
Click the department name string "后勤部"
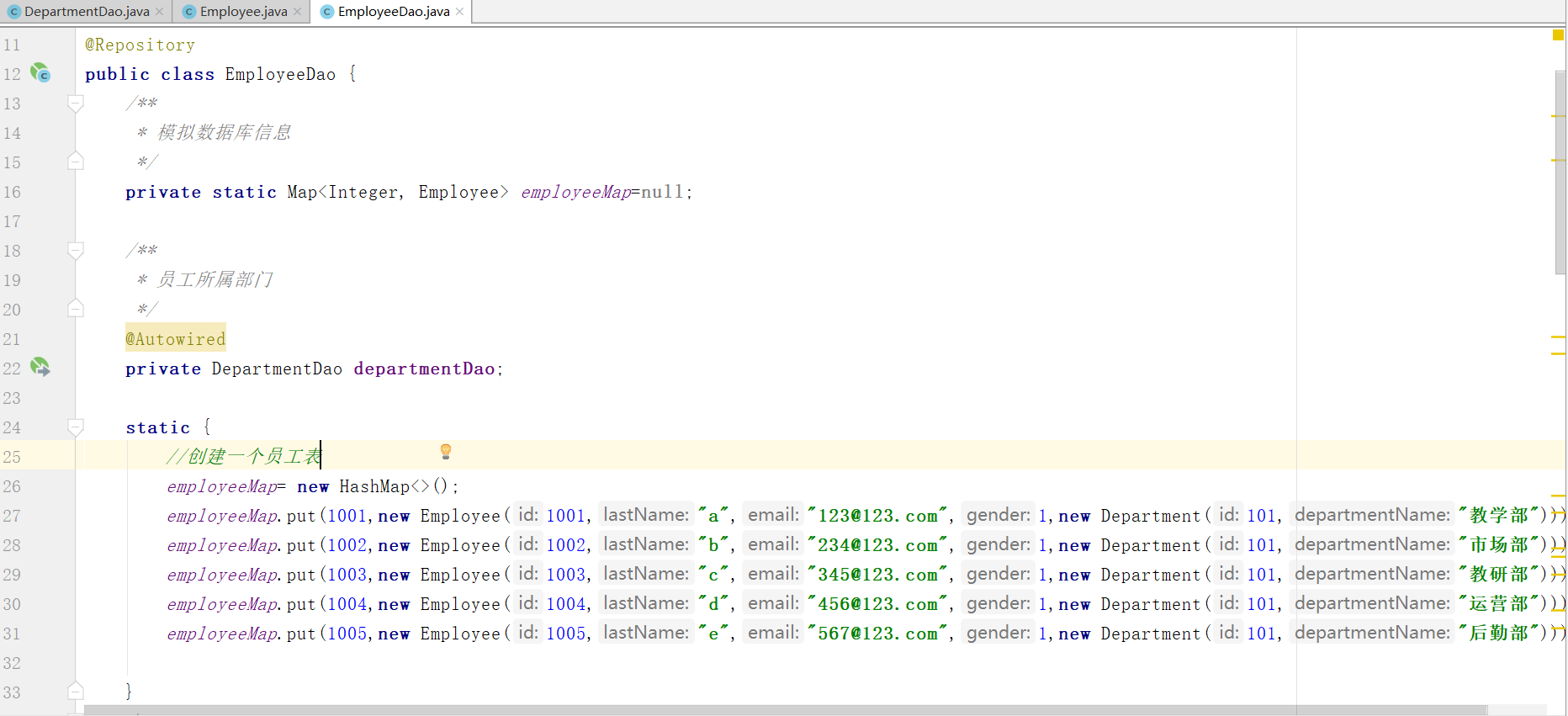click(1499, 633)
